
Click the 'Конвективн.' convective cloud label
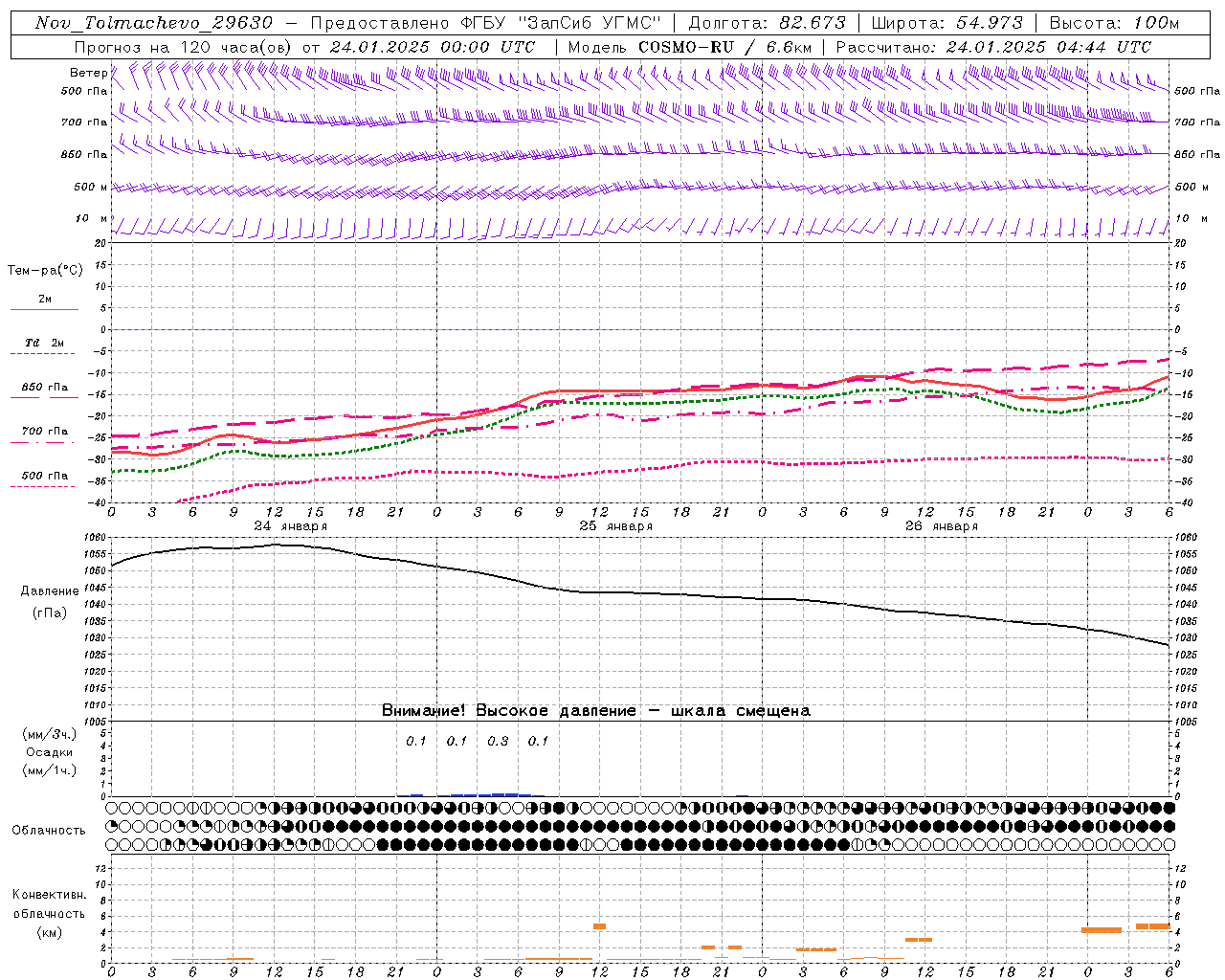(49, 895)
